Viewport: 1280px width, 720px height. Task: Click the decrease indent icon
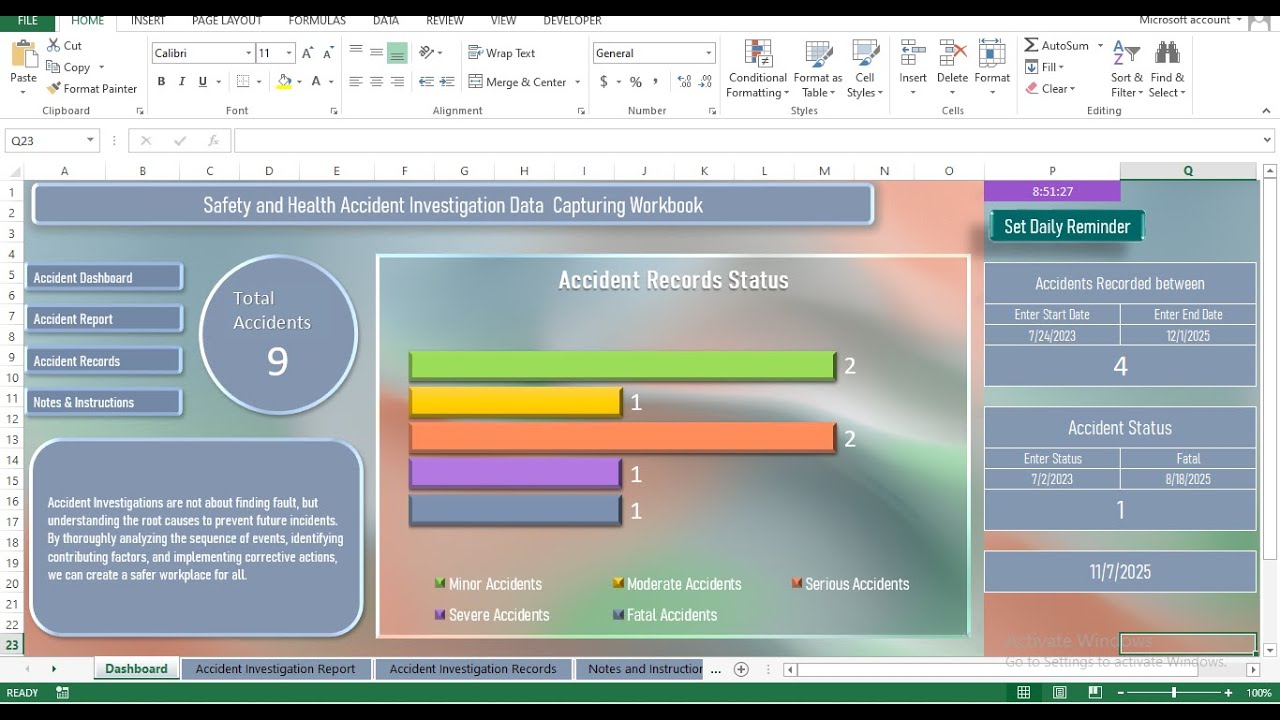pos(426,82)
